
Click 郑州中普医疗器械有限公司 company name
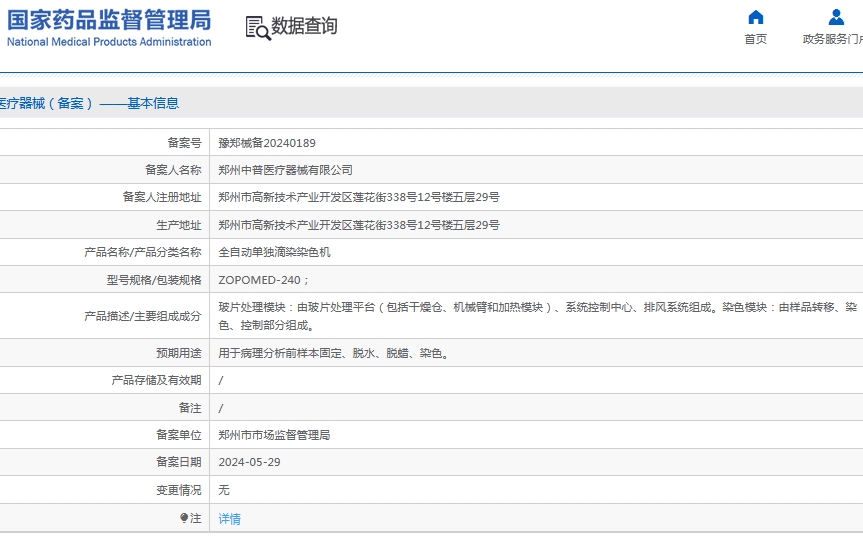(x=285, y=170)
